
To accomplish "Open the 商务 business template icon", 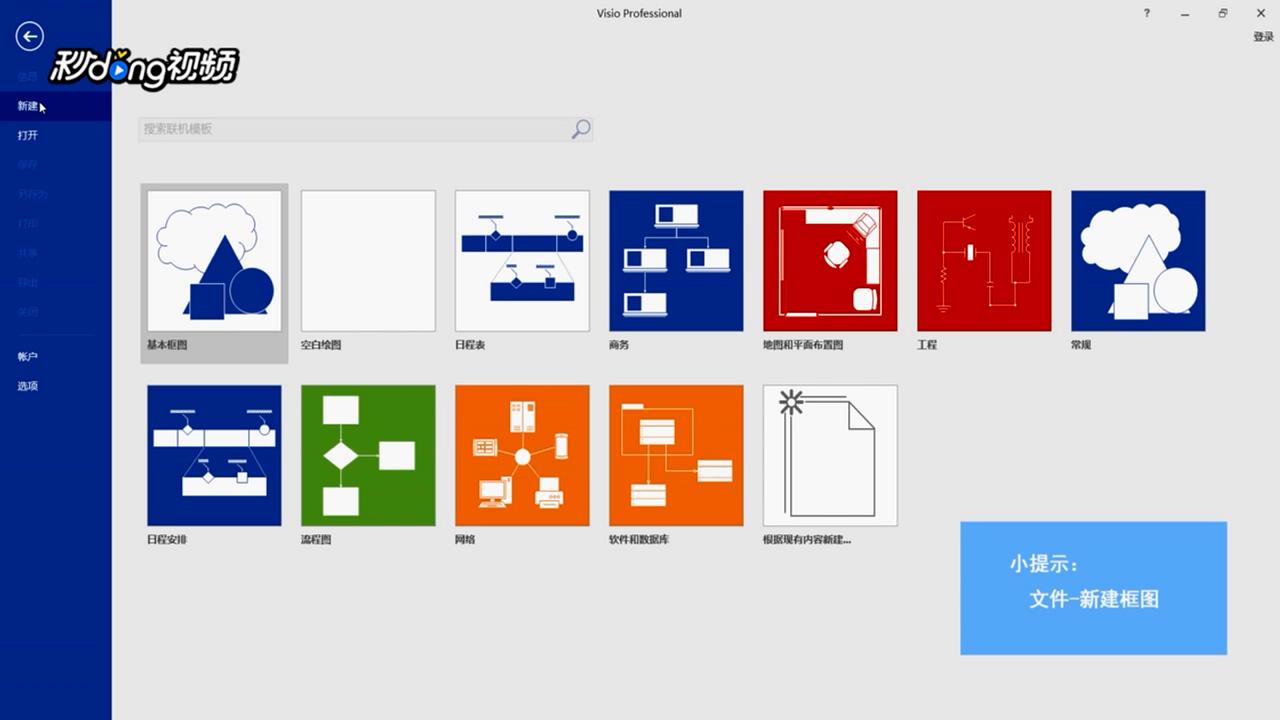I will tap(676, 261).
